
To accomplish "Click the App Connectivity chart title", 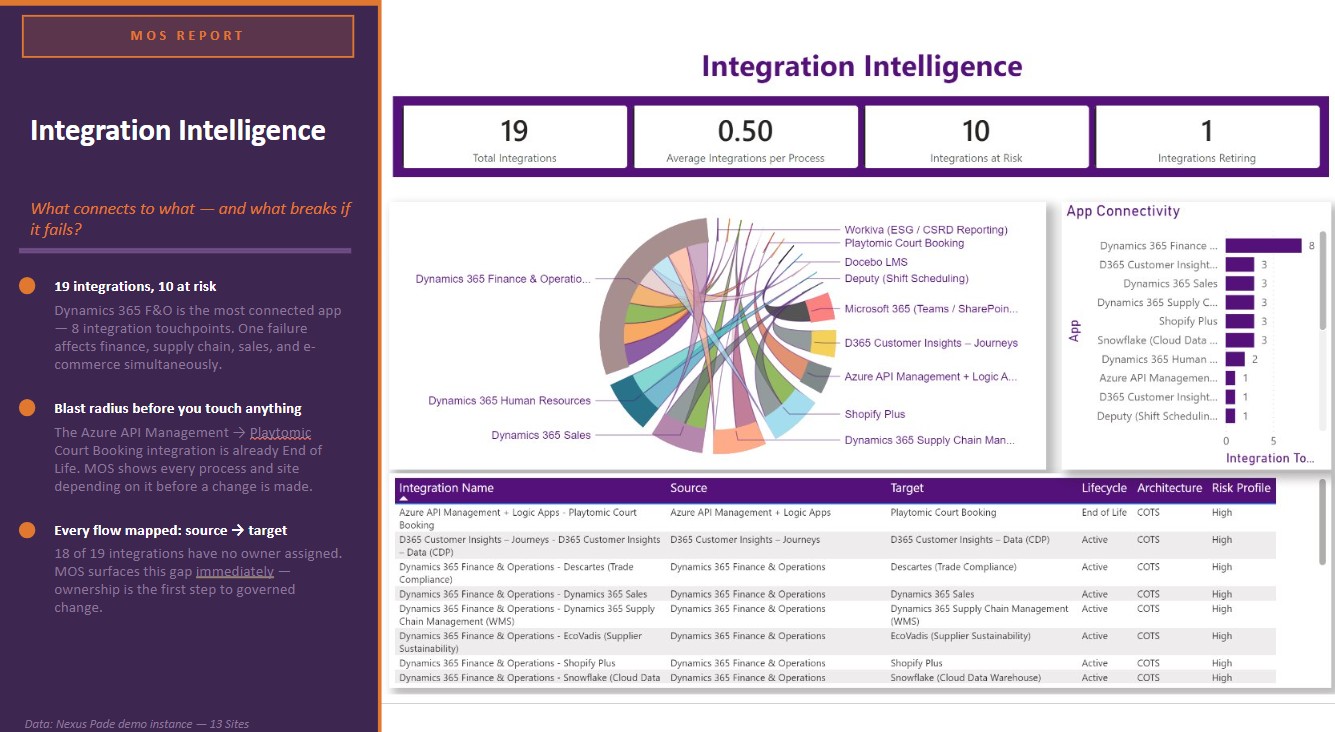I will [x=1123, y=211].
